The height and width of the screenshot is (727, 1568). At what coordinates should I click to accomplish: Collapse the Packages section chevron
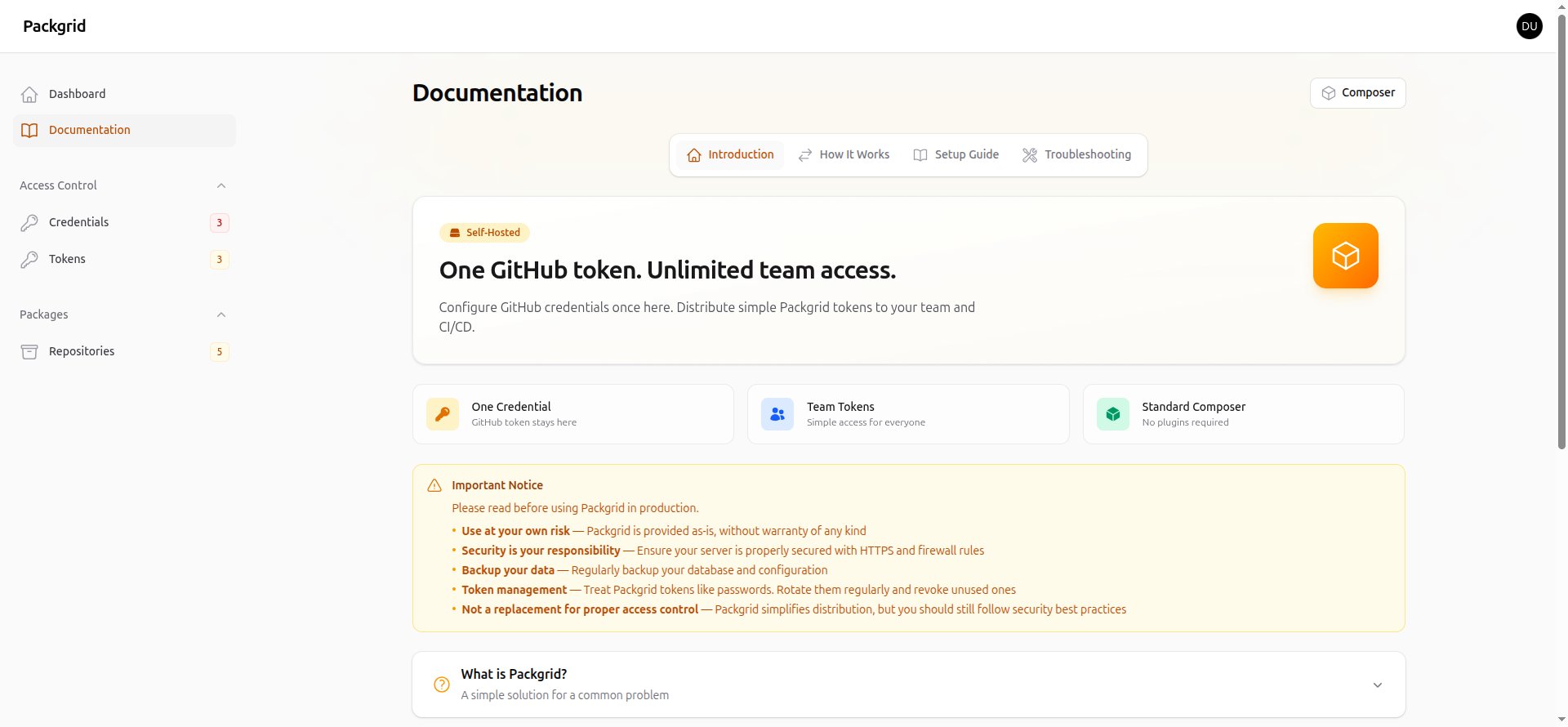coord(221,314)
